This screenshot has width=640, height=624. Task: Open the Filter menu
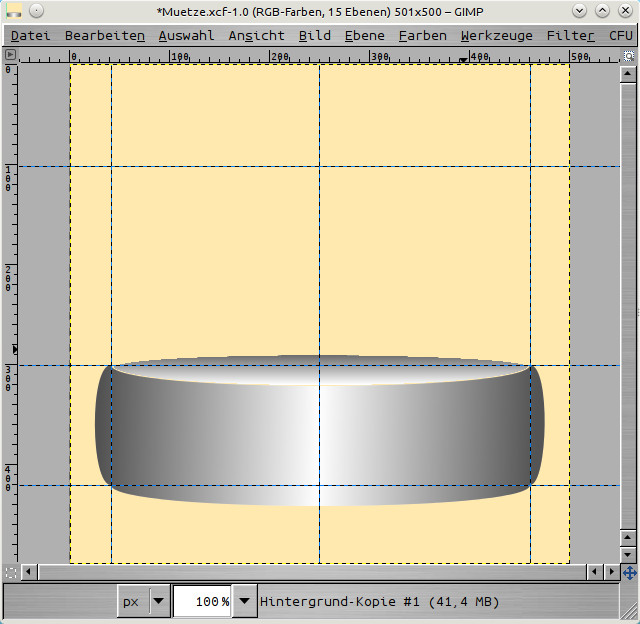pyautogui.click(x=570, y=36)
